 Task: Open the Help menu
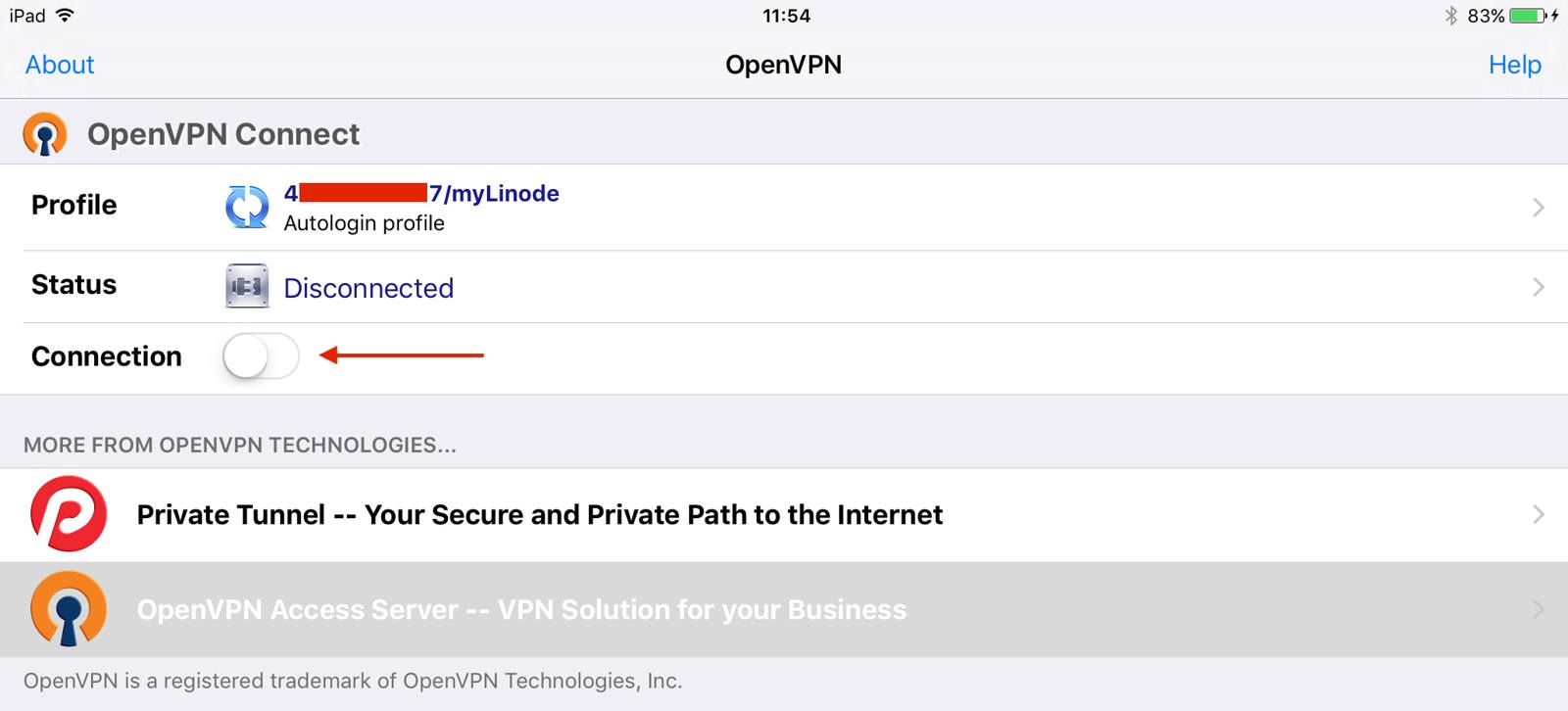[1514, 64]
